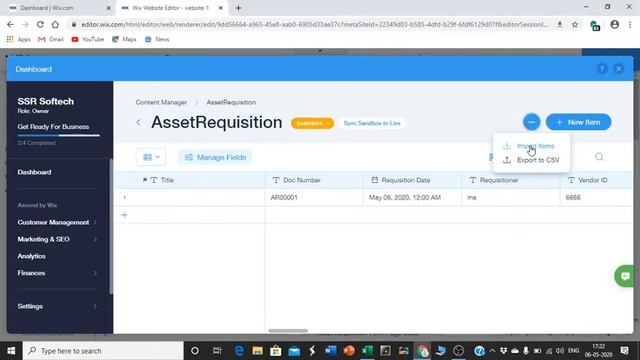Image resolution: width=640 pixels, height=360 pixels.
Task: Click the horizontal table scrollbar
Action: pyautogui.click(x=288, y=331)
